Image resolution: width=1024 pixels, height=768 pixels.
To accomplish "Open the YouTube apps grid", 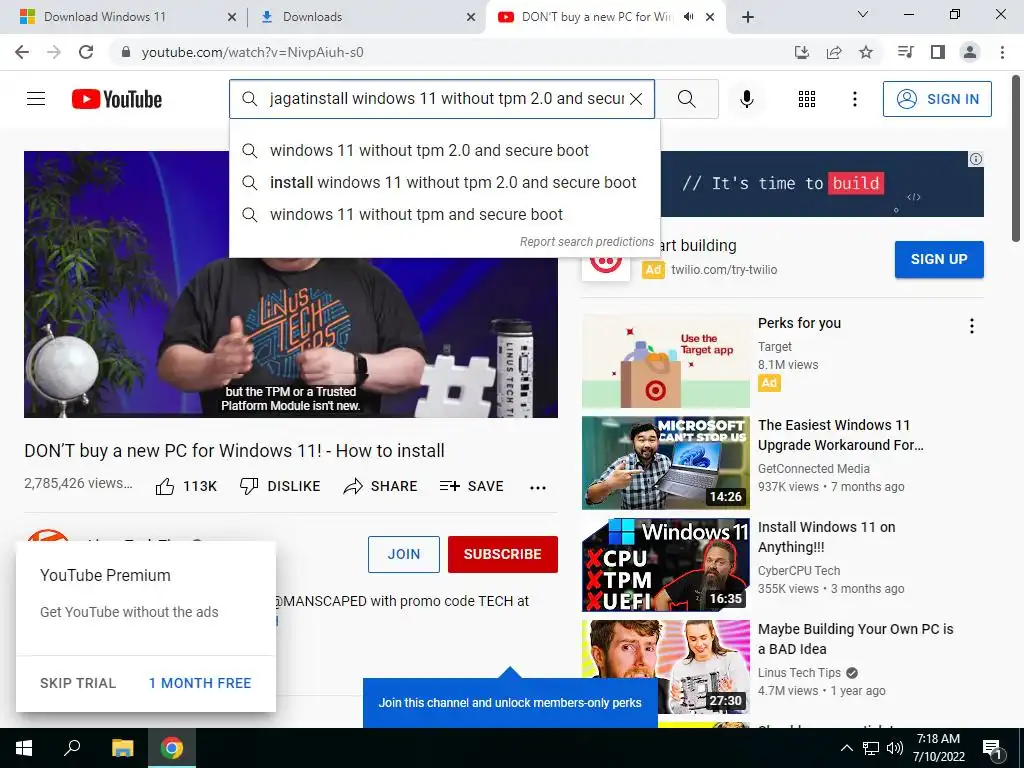I will coord(807,99).
